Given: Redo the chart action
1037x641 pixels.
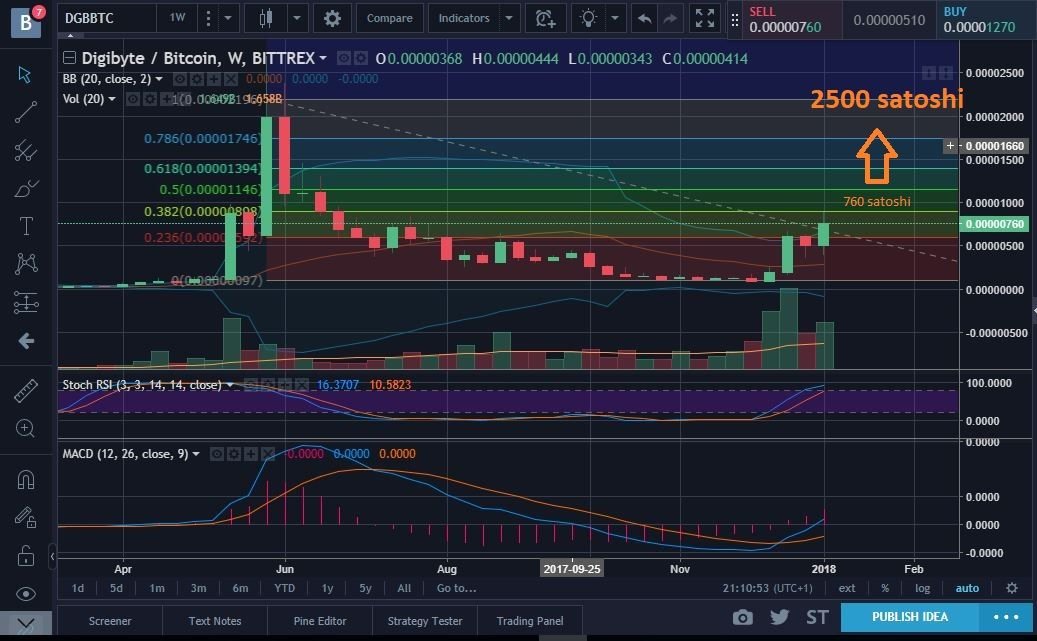Looking at the screenshot, I should coord(670,19).
